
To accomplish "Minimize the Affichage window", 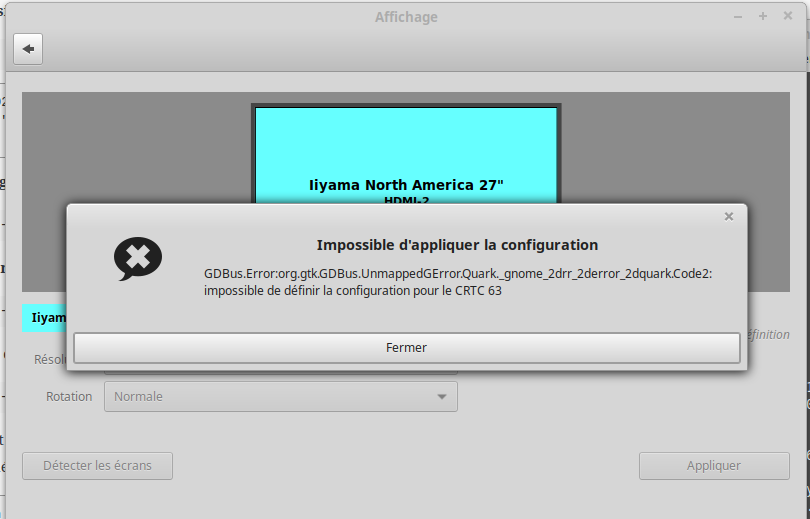I will (x=738, y=17).
